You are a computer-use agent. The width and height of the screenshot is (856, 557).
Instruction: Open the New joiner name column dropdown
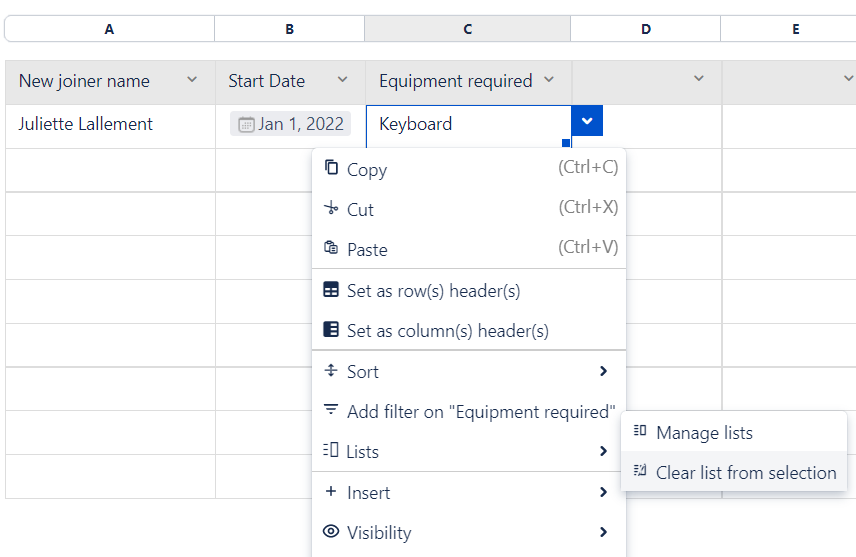tap(192, 80)
